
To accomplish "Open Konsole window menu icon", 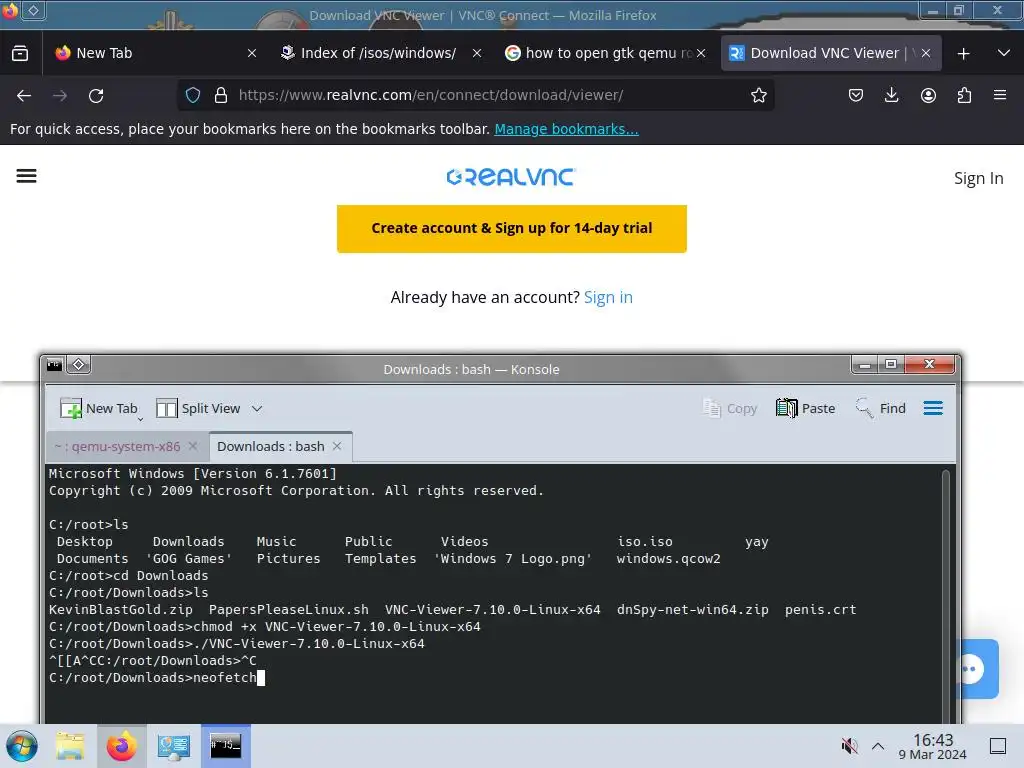I will [x=55, y=364].
